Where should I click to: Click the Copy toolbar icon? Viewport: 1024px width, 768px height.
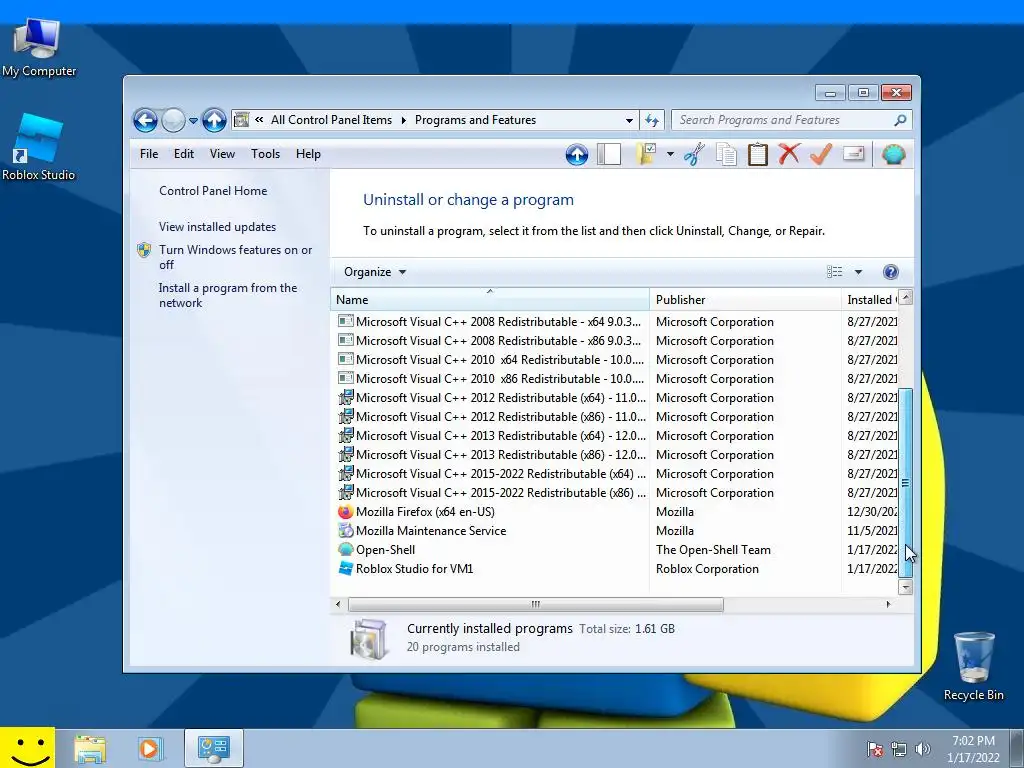726,155
